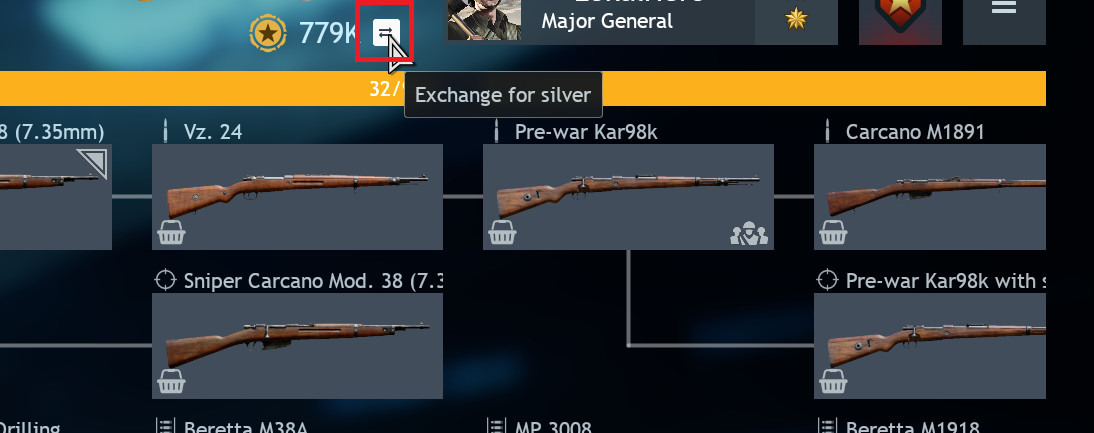Select the Sniper Carcano Mod. 38 card
1094x433 pixels.
click(x=297, y=346)
